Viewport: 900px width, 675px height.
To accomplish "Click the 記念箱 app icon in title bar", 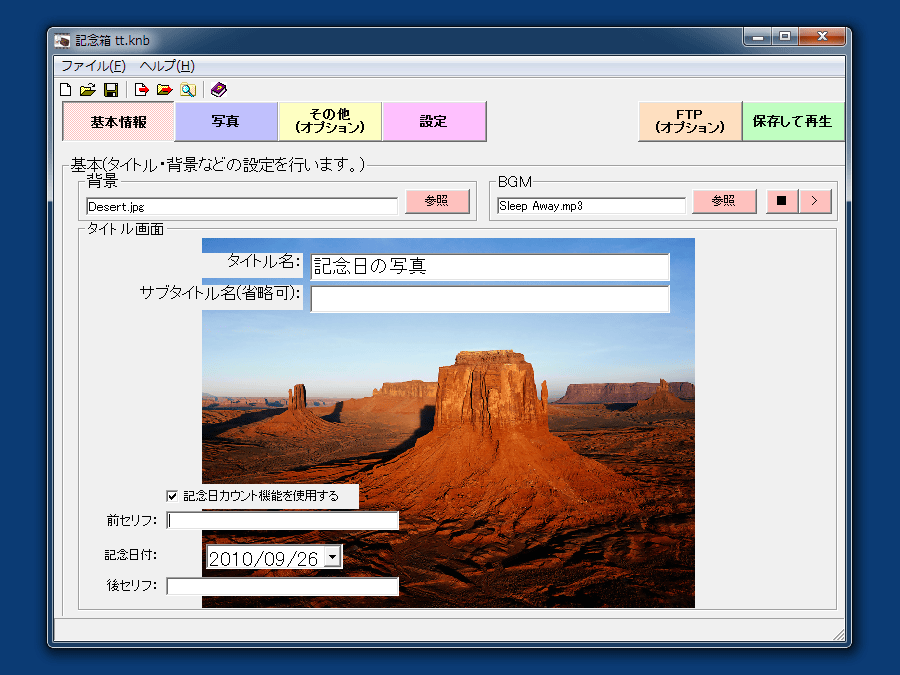I will pyautogui.click(x=62, y=41).
